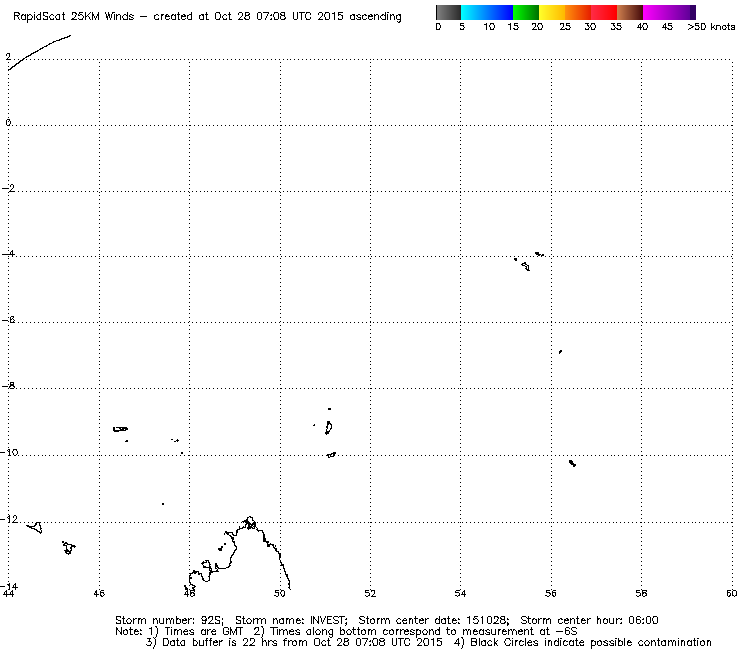Image resolution: width=740 pixels, height=650 pixels.
Task: Click latitude axis label '-4'
Action: 8,253
